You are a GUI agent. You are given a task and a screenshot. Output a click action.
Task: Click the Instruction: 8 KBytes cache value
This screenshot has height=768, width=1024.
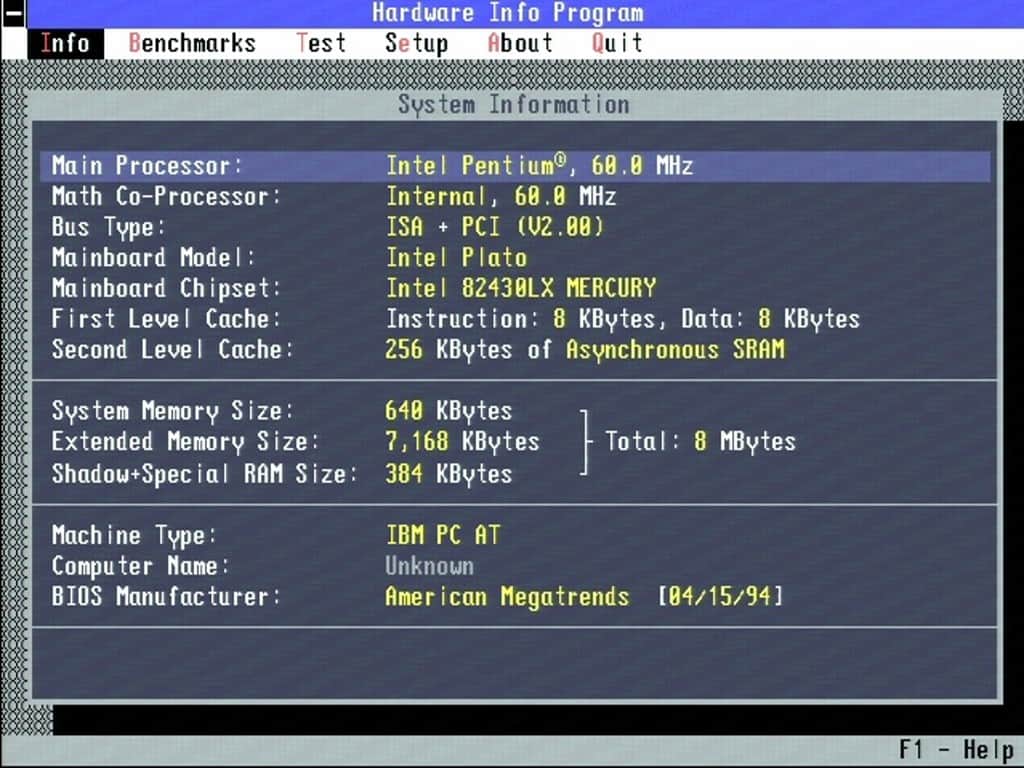520,319
